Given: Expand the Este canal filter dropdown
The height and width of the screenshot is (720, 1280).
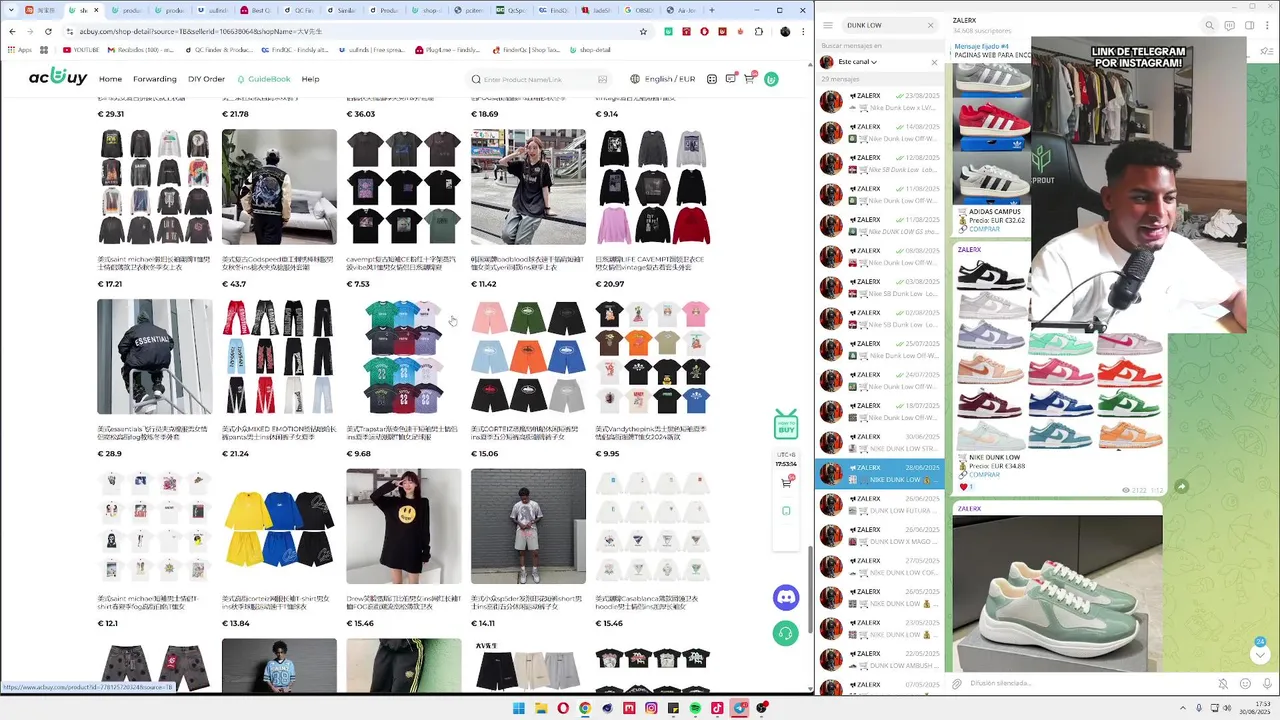Looking at the screenshot, I should click(856, 62).
